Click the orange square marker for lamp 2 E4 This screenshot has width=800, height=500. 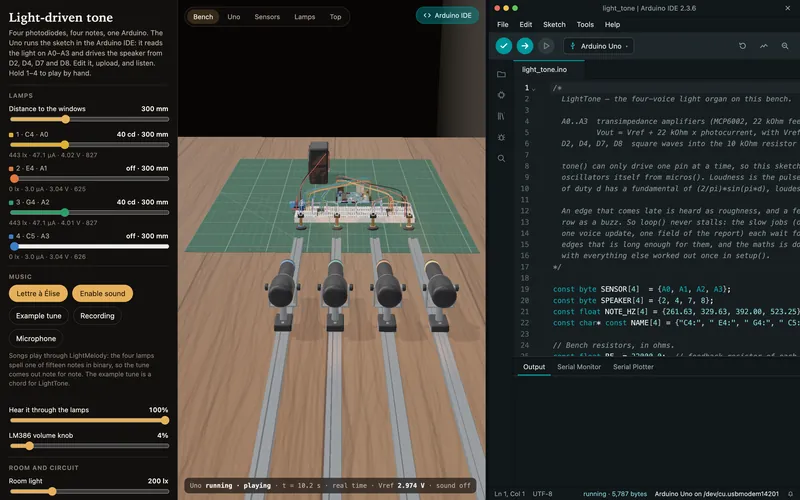pyautogui.click(x=11, y=168)
